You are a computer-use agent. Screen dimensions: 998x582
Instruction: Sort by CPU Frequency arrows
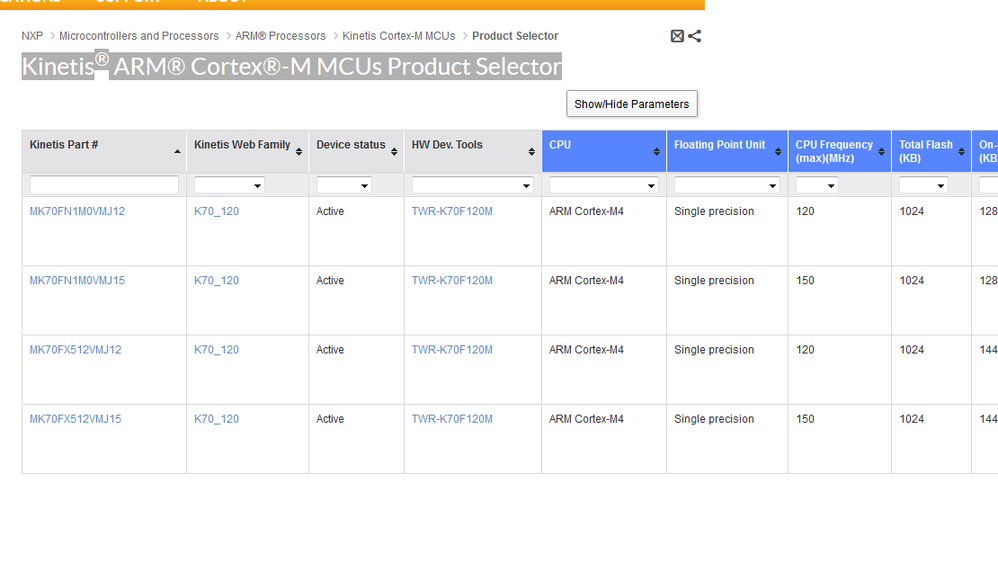(882, 152)
